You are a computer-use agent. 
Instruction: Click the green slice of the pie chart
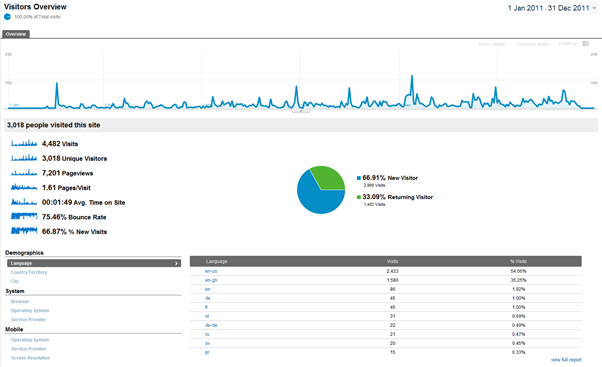tap(329, 179)
